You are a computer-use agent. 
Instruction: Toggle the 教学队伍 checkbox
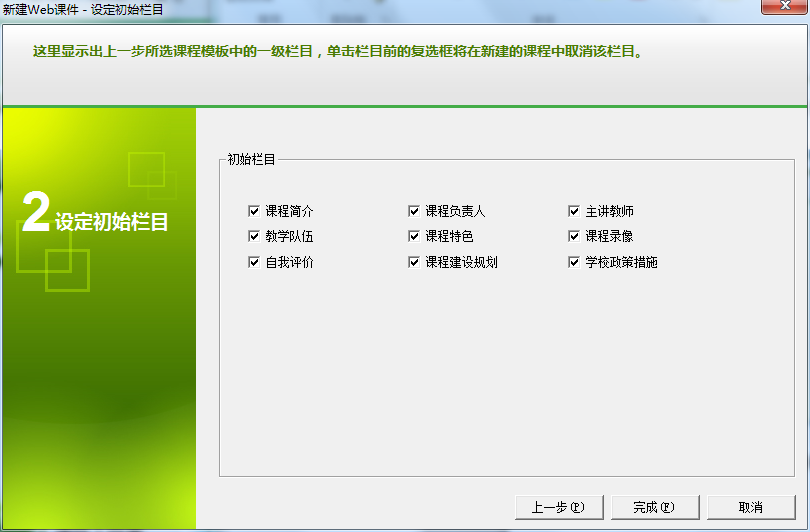click(x=254, y=237)
